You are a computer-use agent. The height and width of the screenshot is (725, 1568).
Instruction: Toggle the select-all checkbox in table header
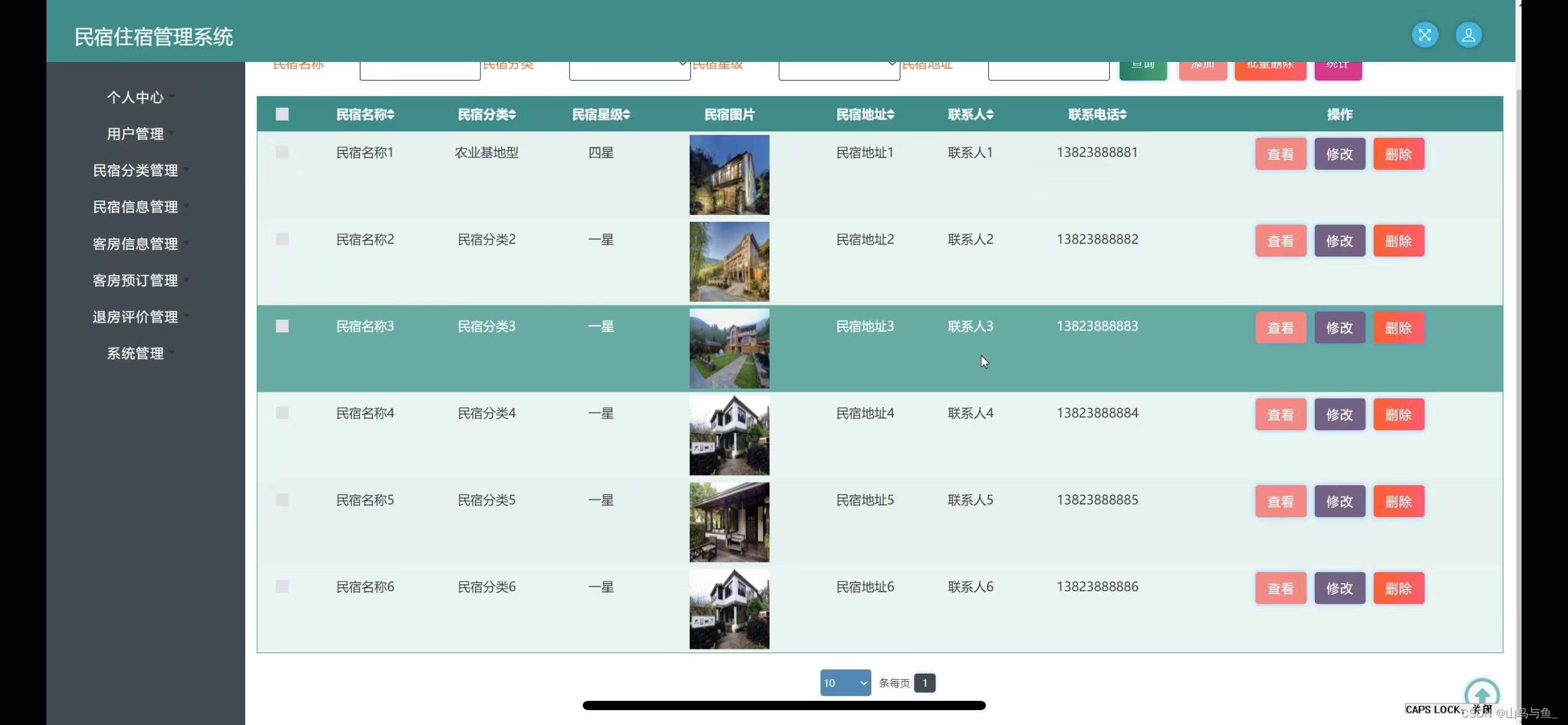282,114
